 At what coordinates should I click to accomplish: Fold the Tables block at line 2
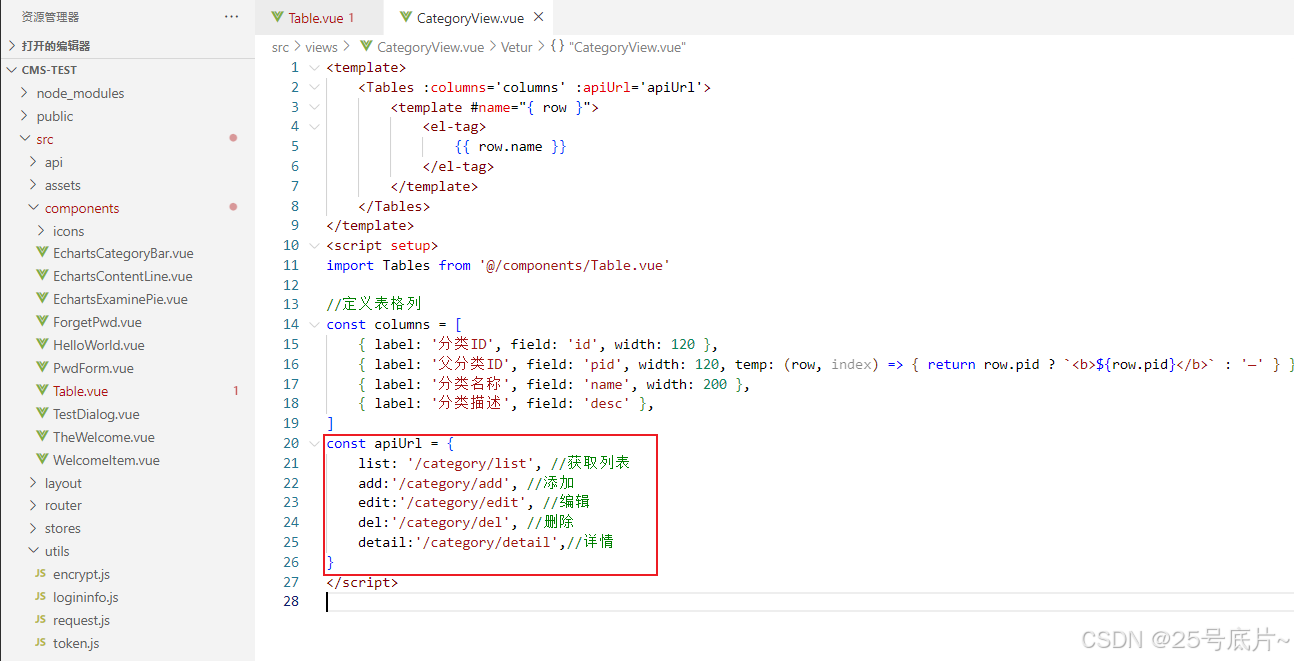coord(314,87)
